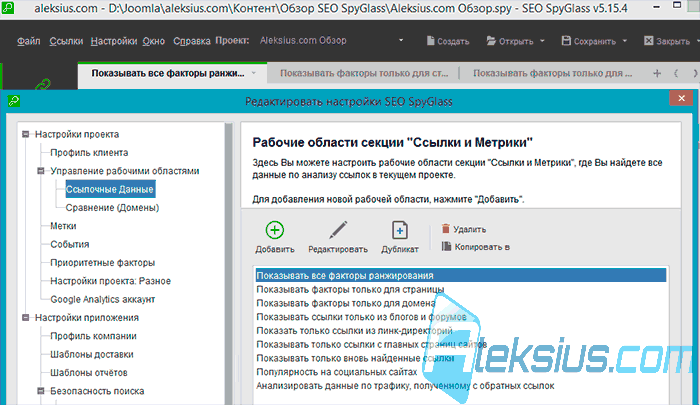This screenshot has width=700, height=405.
Task: Open the Файл menu
Action: point(29,41)
